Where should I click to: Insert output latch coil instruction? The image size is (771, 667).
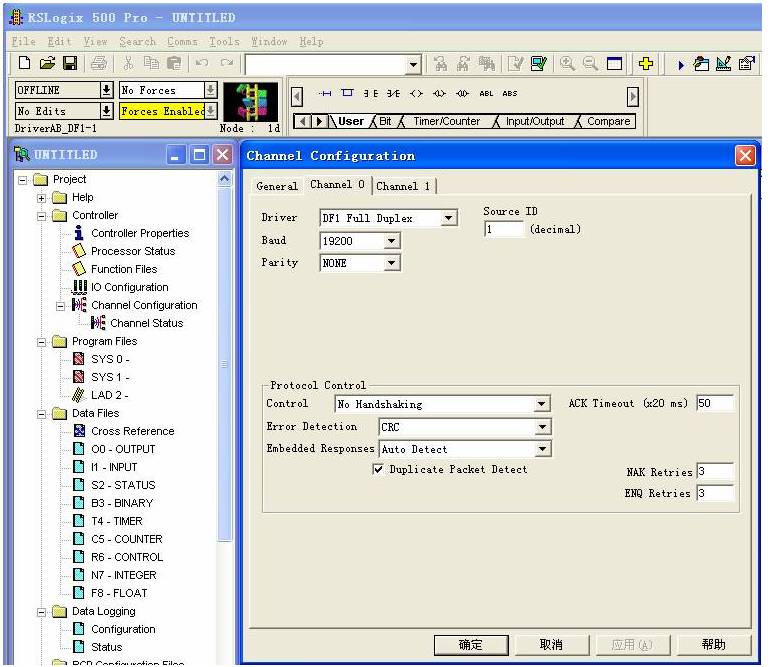click(x=439, y=93)
